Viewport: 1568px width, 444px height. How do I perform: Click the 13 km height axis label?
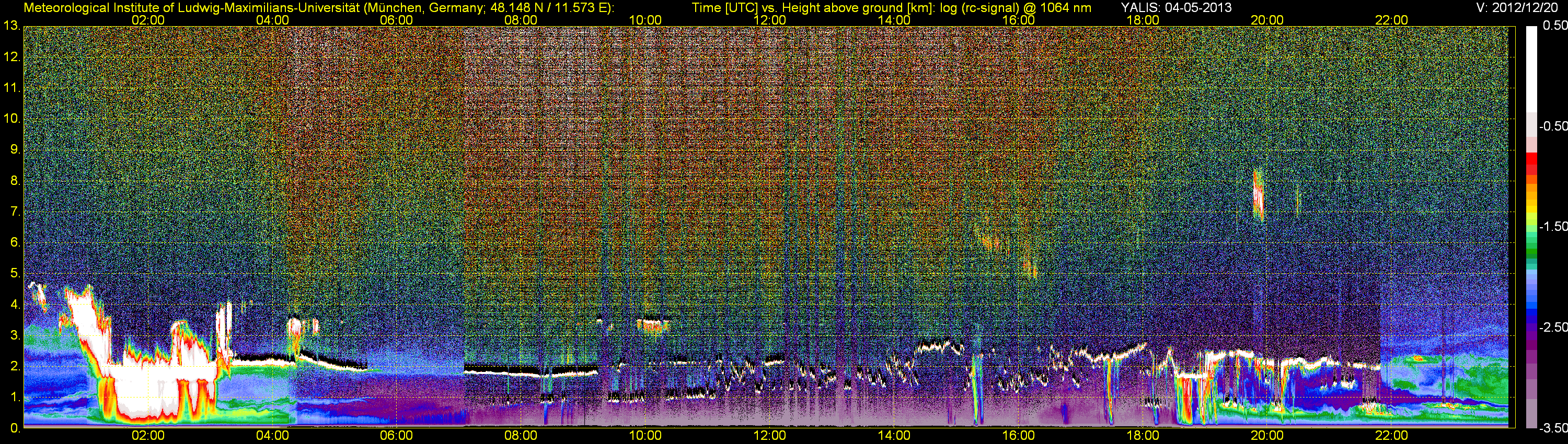coord(11,26)
